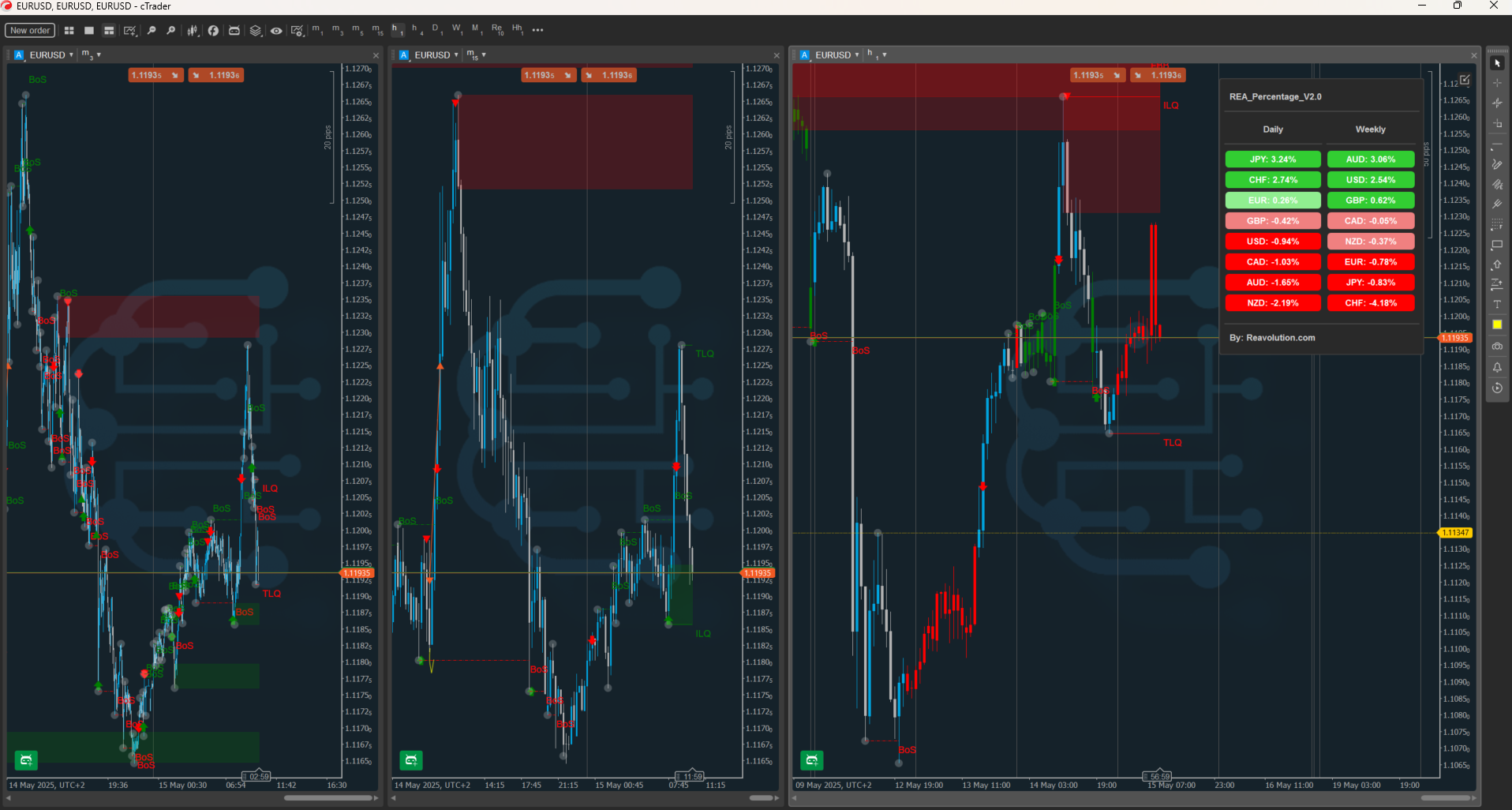The height and width of the screenshot is (810, 1512).
Task: Click buy 1.11936 button in first chart
Action: tap(216, 75)
